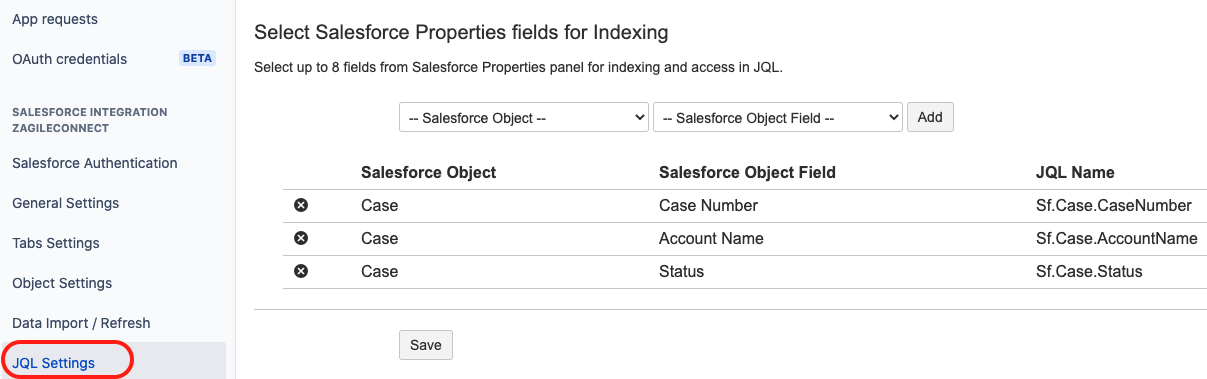Remove the Case Number field row
The width and height of the screenshot is (1207, 379).
(300, 205)
